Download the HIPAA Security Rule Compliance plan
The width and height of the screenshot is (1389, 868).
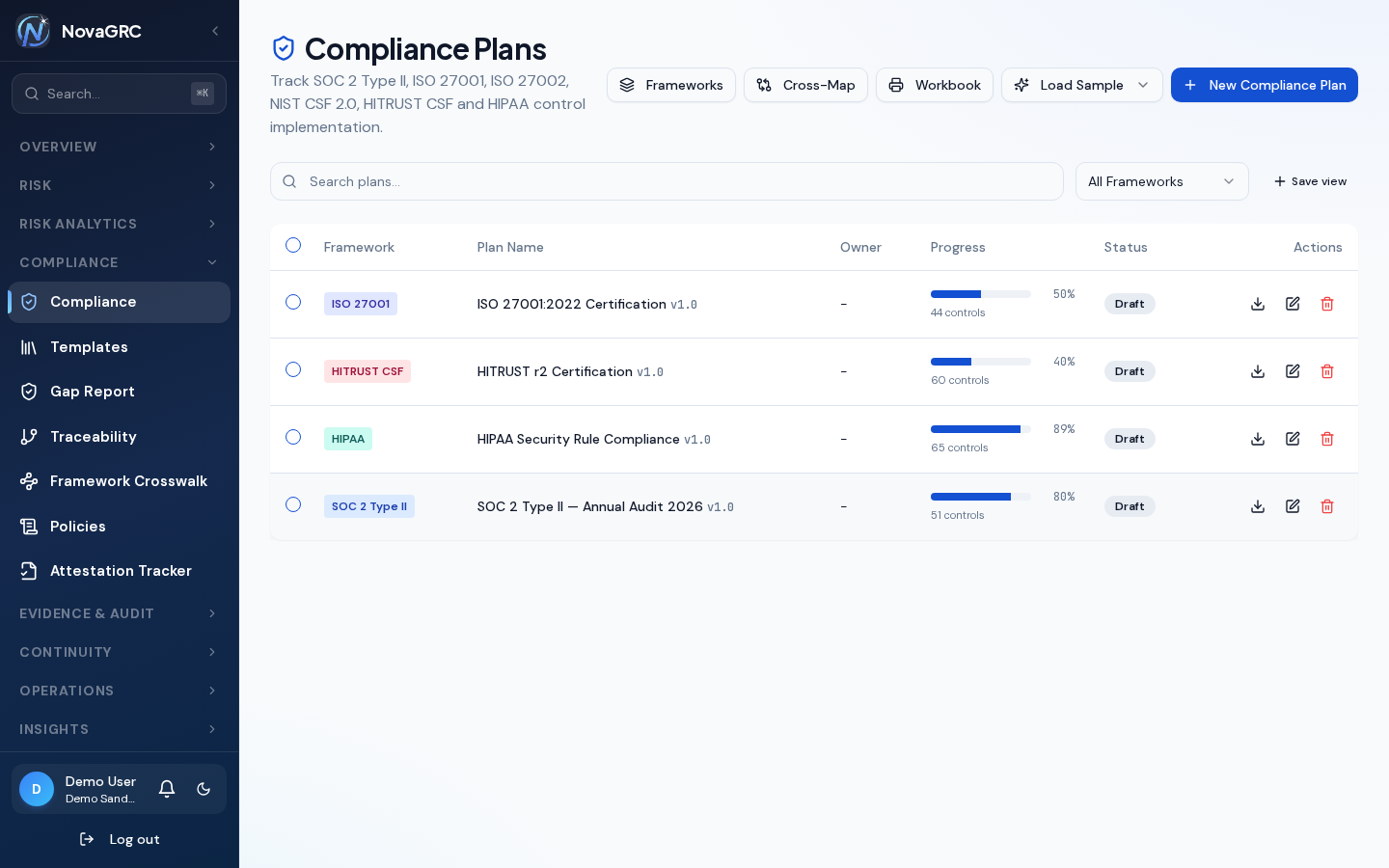[x=1258, y=439]
